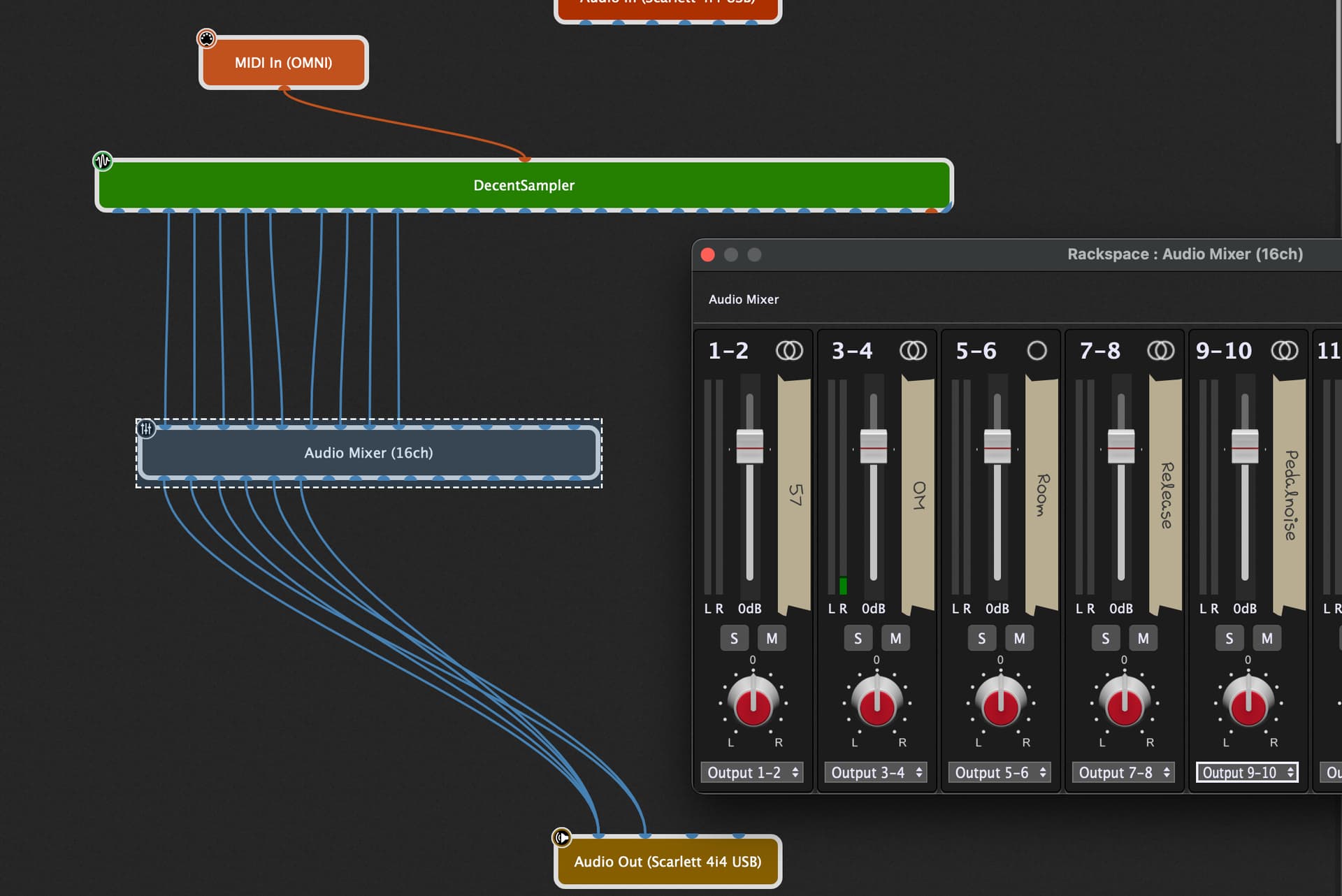Toggle the stereo link icon on channel 1-2
This screenshot has width=1342, height=896.
[789, 351]
